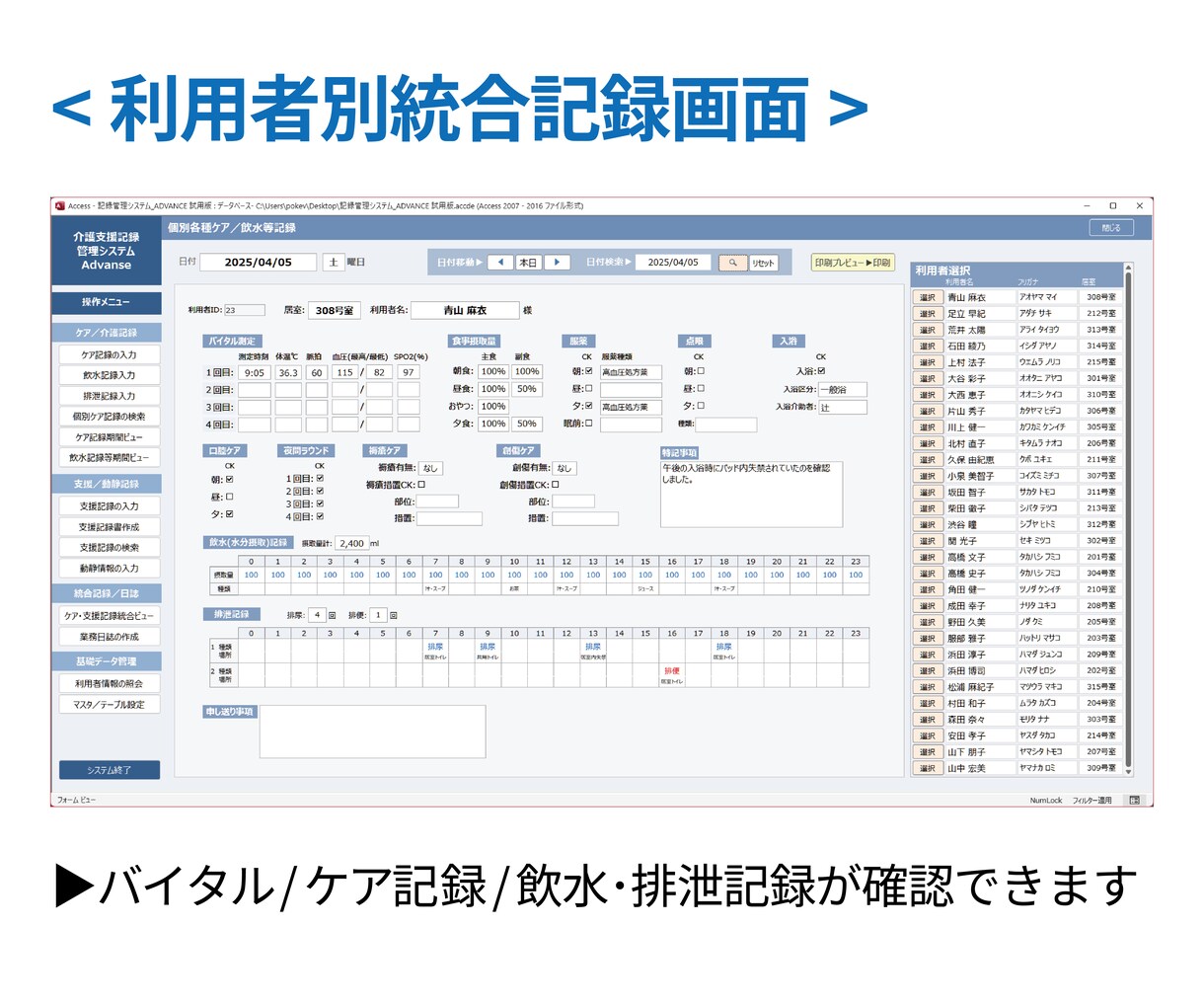Open 支援記録の検索 from sidebar
The width and height of the screenshot is (1204, 1004).
click(x=109, y=548)
